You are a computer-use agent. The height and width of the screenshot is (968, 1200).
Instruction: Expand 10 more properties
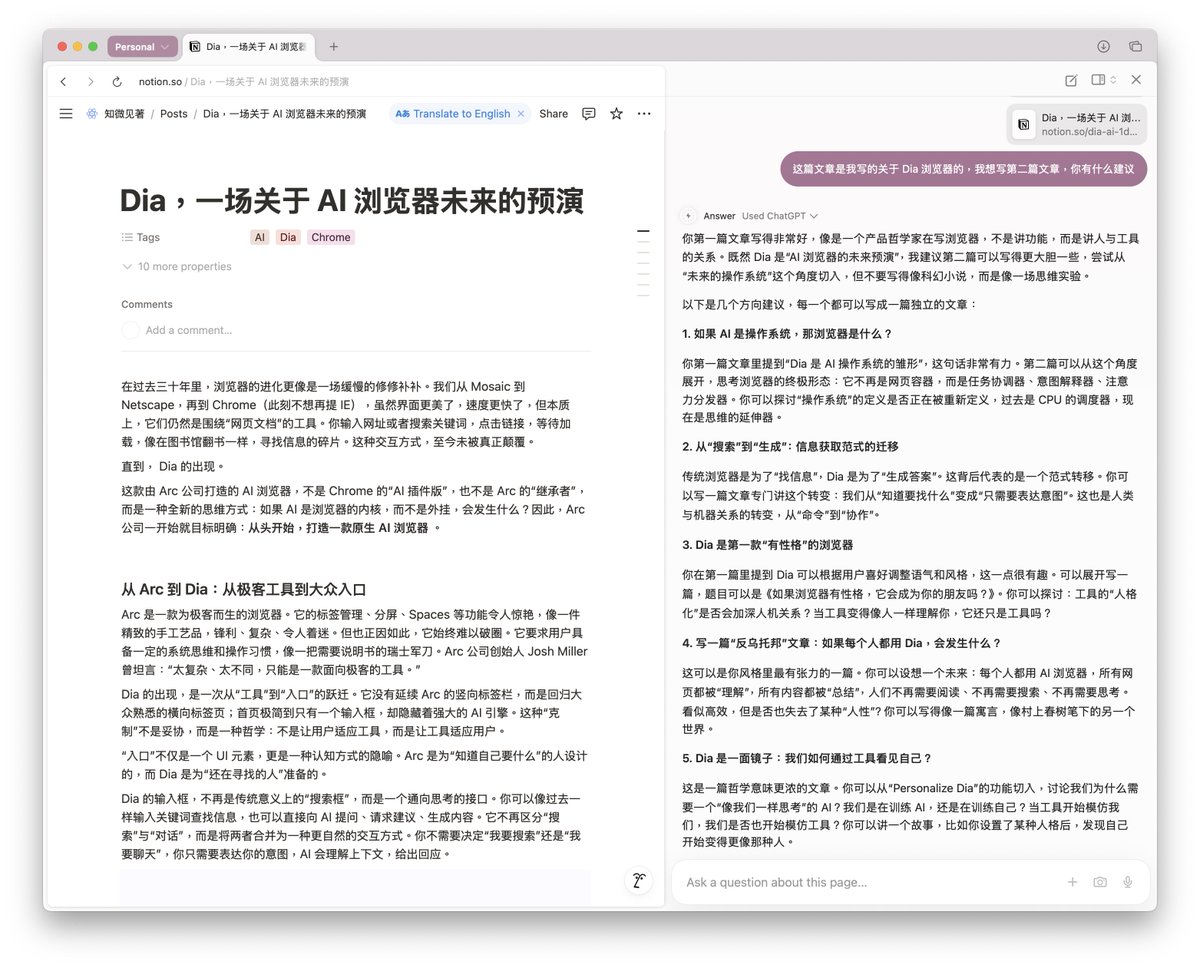point(177,267)
